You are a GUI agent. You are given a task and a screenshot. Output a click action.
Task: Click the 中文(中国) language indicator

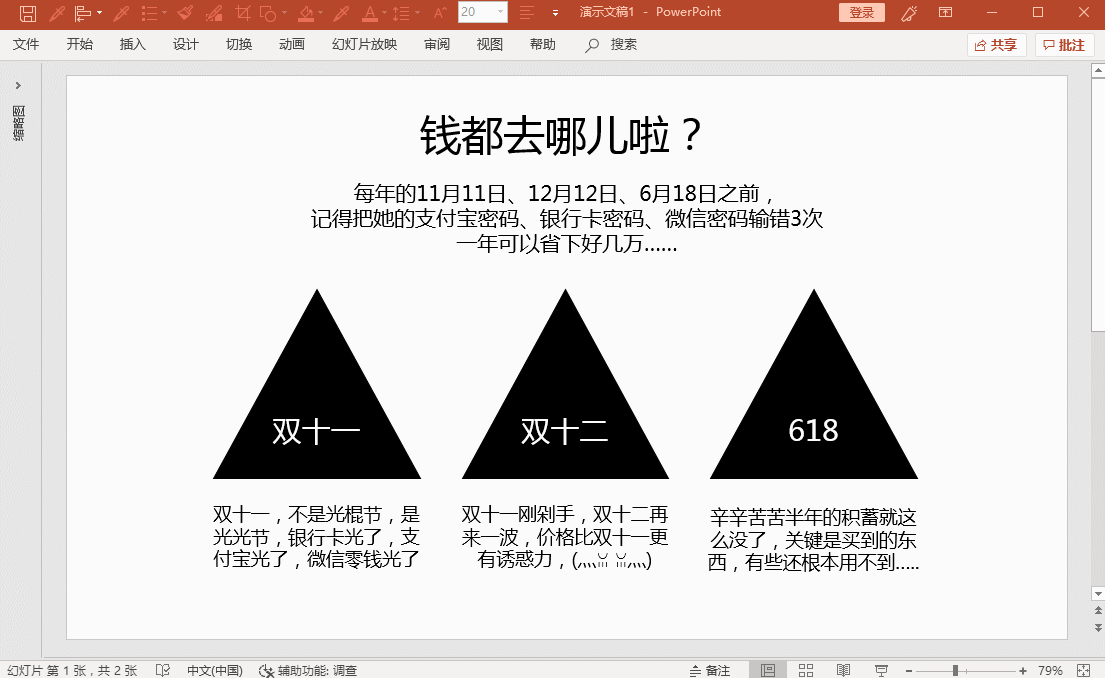[215, 670]
